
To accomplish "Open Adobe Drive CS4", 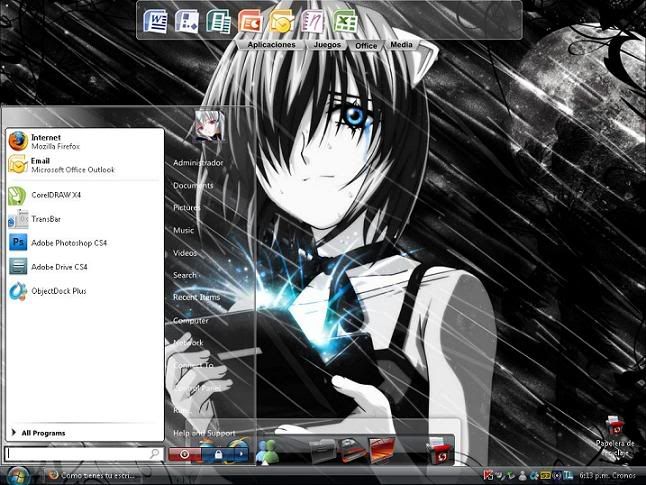I will click(x=84, y=267).
